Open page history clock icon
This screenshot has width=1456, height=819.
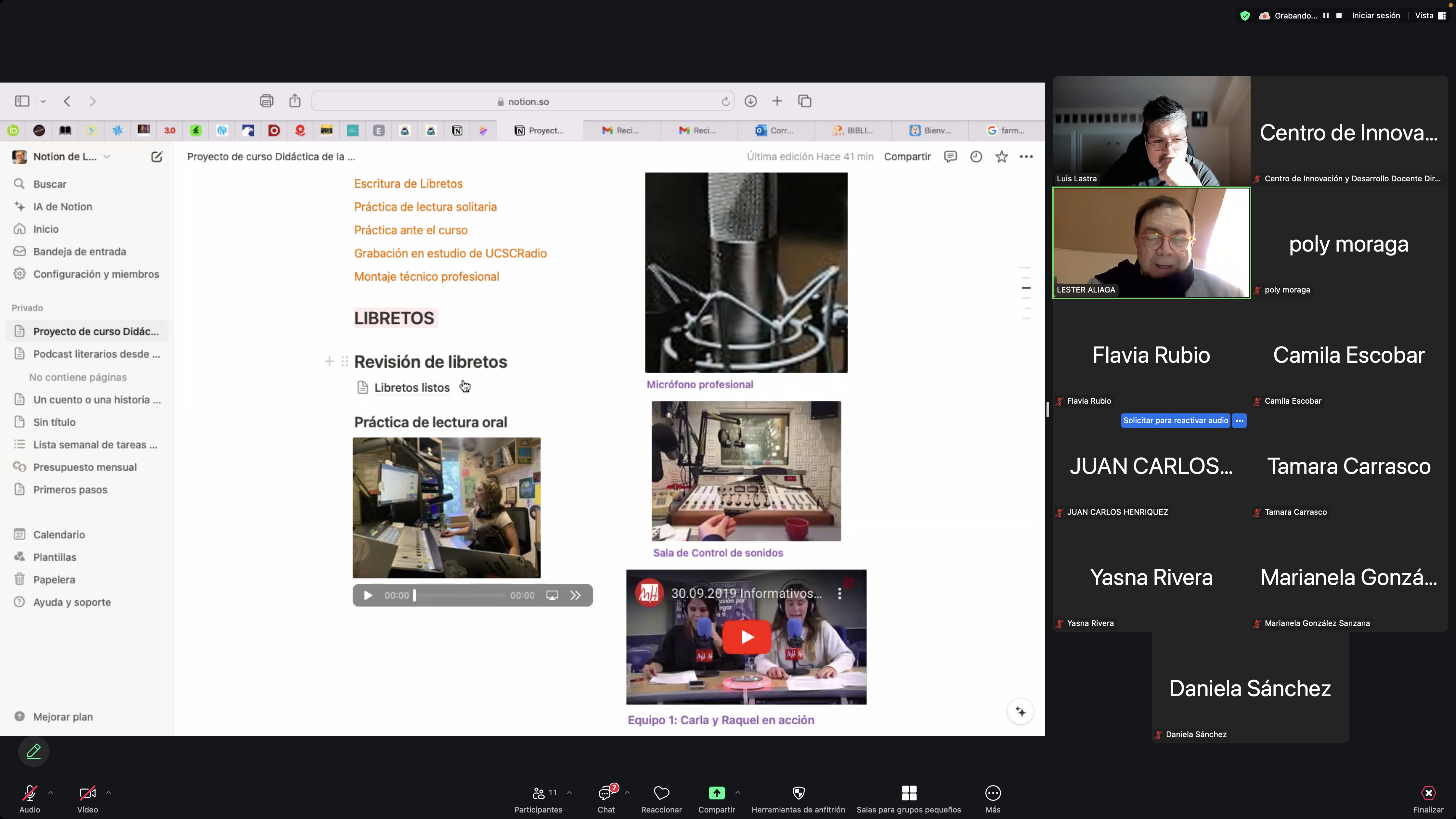click(x=976, y=157)
